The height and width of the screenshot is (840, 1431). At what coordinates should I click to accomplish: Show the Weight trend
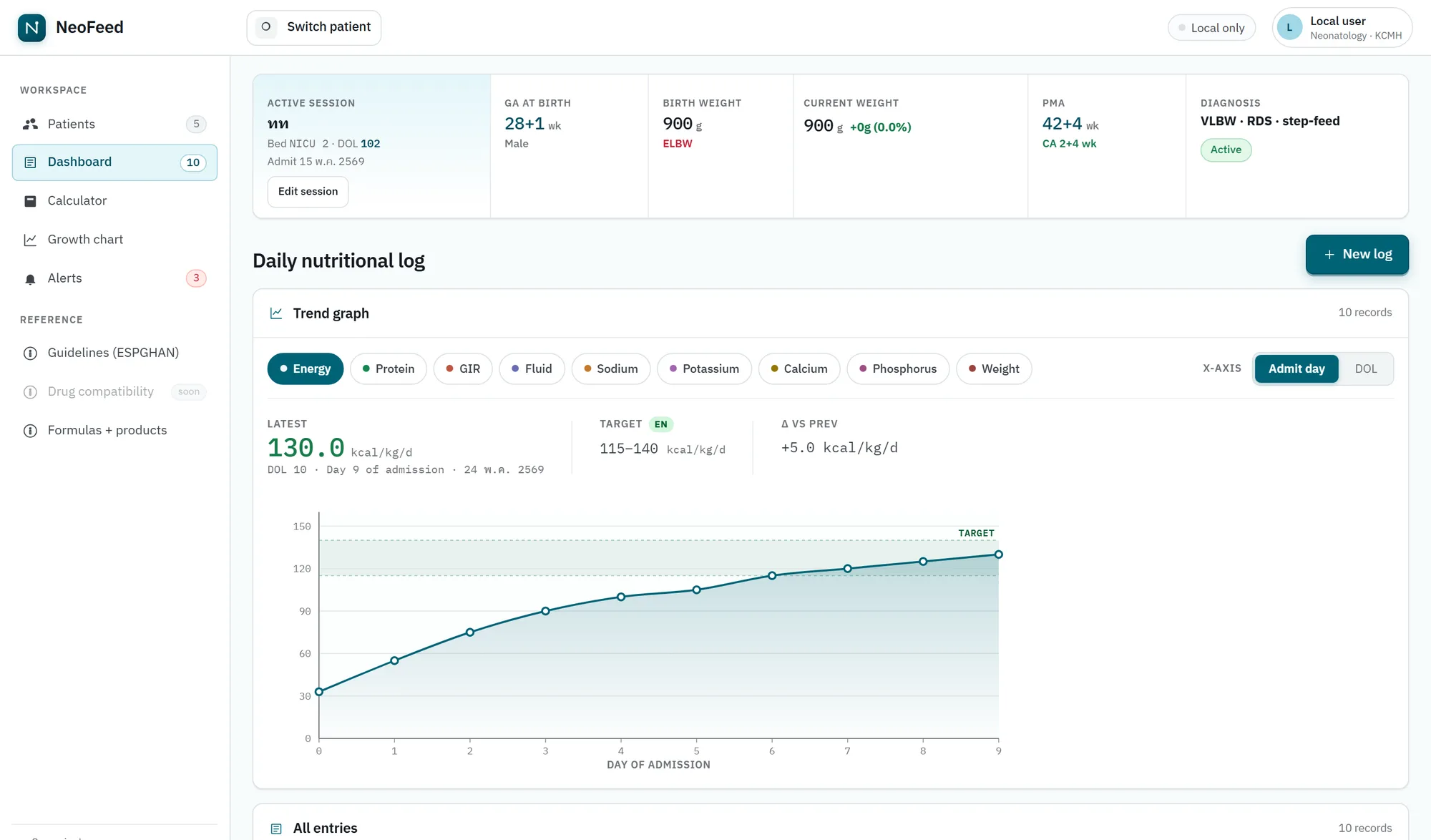[x=994, y=368]
